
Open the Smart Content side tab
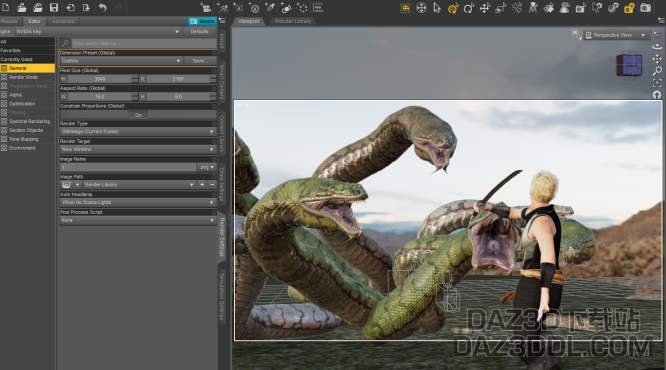click(x=222, y=82)
